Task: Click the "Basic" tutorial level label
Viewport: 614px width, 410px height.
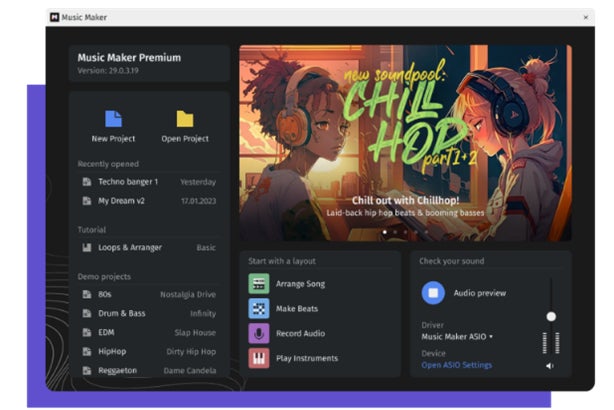Action: coord(206,247)
